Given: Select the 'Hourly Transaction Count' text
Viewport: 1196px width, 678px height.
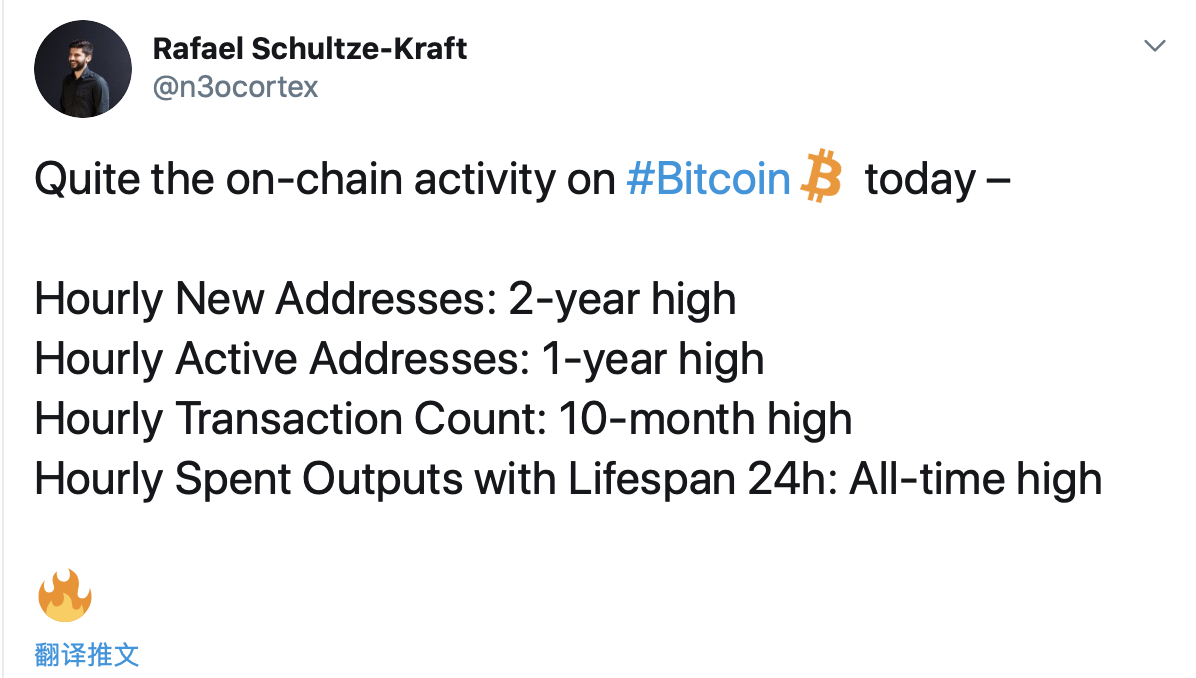Looking at the screenshot, I should [291, 419].
